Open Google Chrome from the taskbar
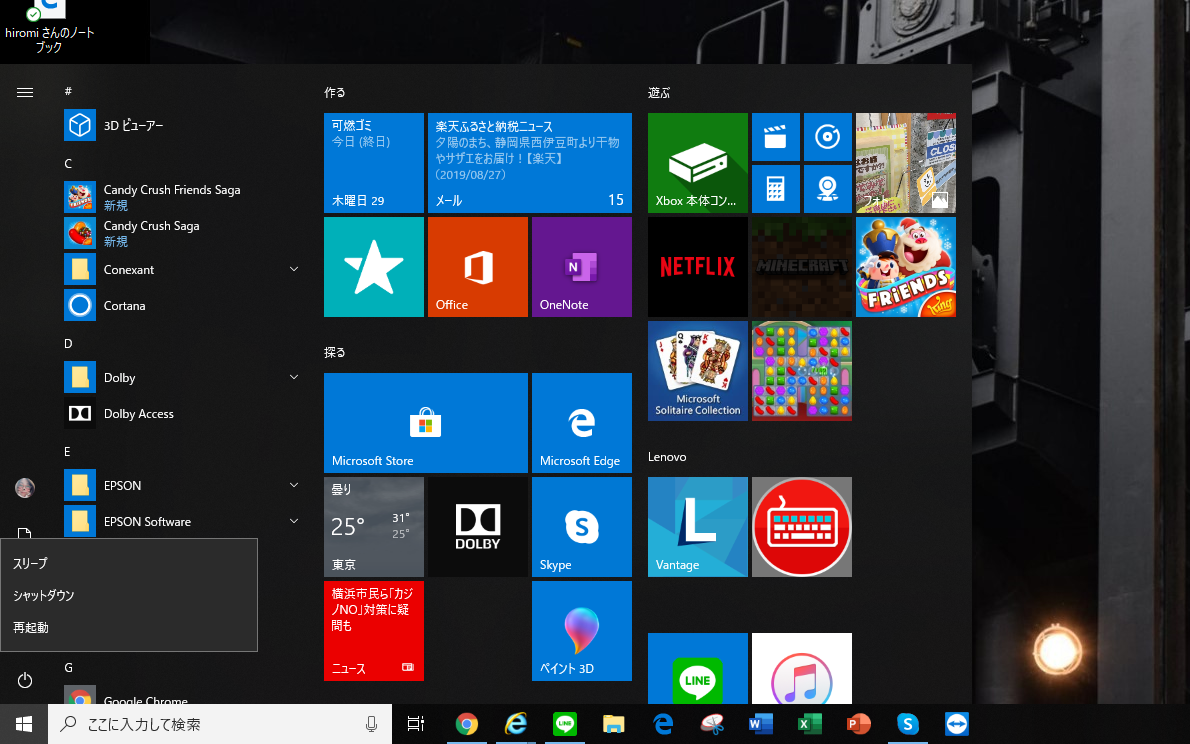The image size is (1190, 744). tap(466, 724)
